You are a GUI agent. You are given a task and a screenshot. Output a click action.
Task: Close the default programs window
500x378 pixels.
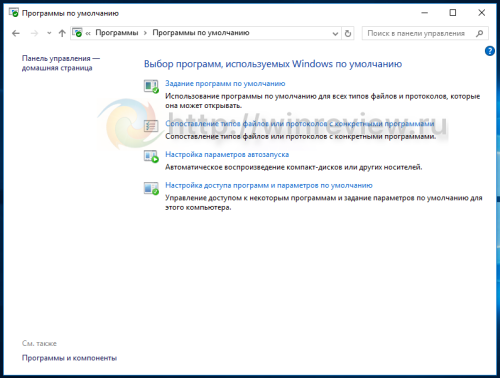point(481,13)
